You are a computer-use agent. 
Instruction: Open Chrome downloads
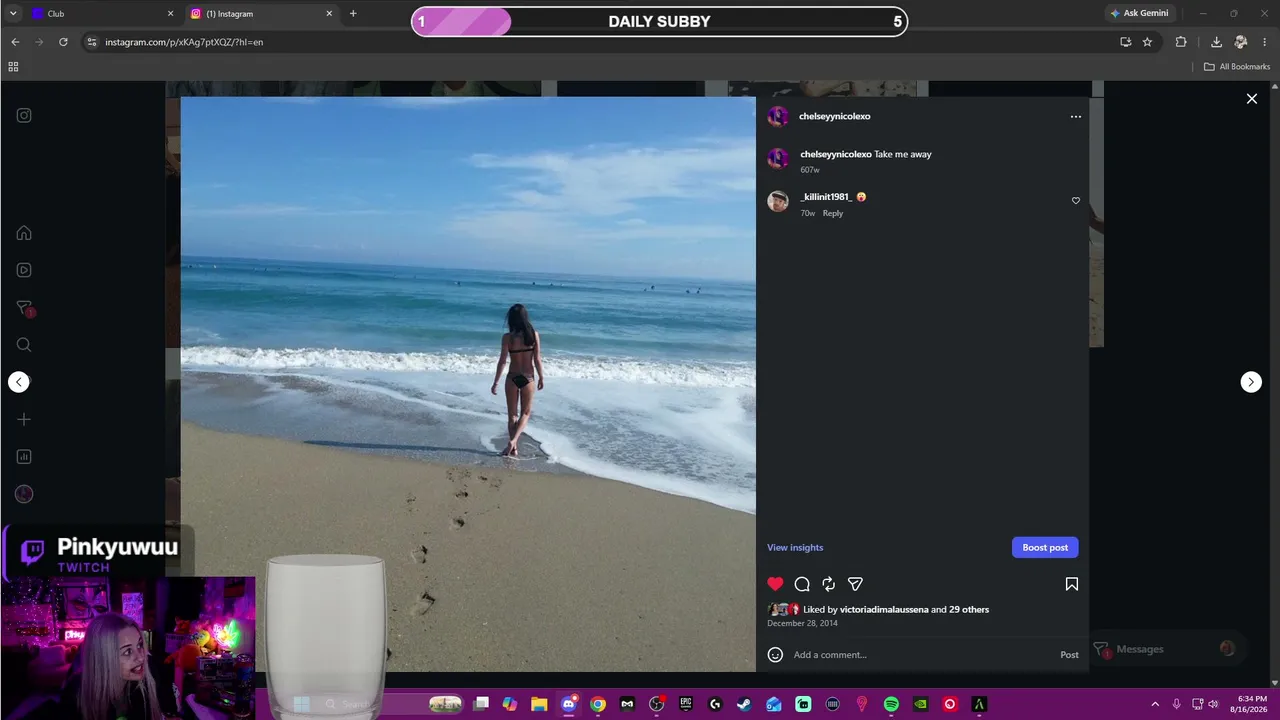point(1216,42)
